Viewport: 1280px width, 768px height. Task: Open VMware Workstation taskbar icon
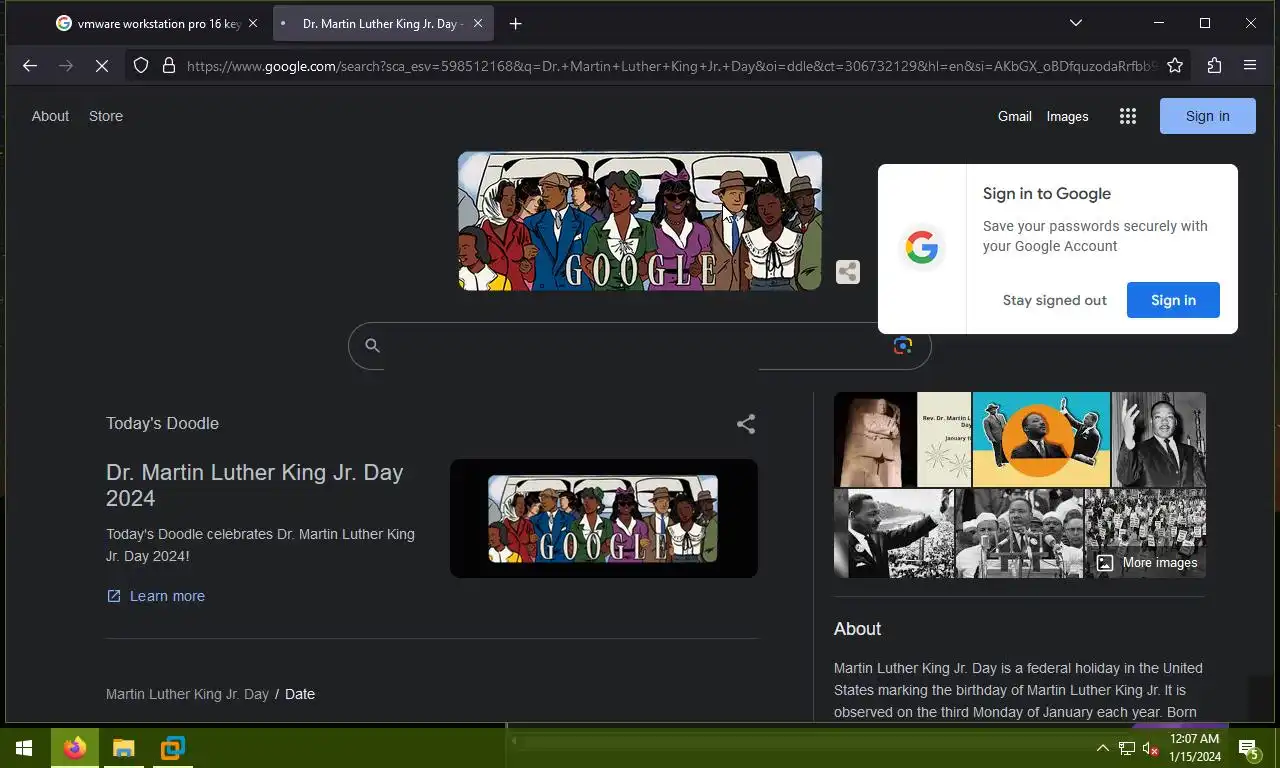click(172, 748)
